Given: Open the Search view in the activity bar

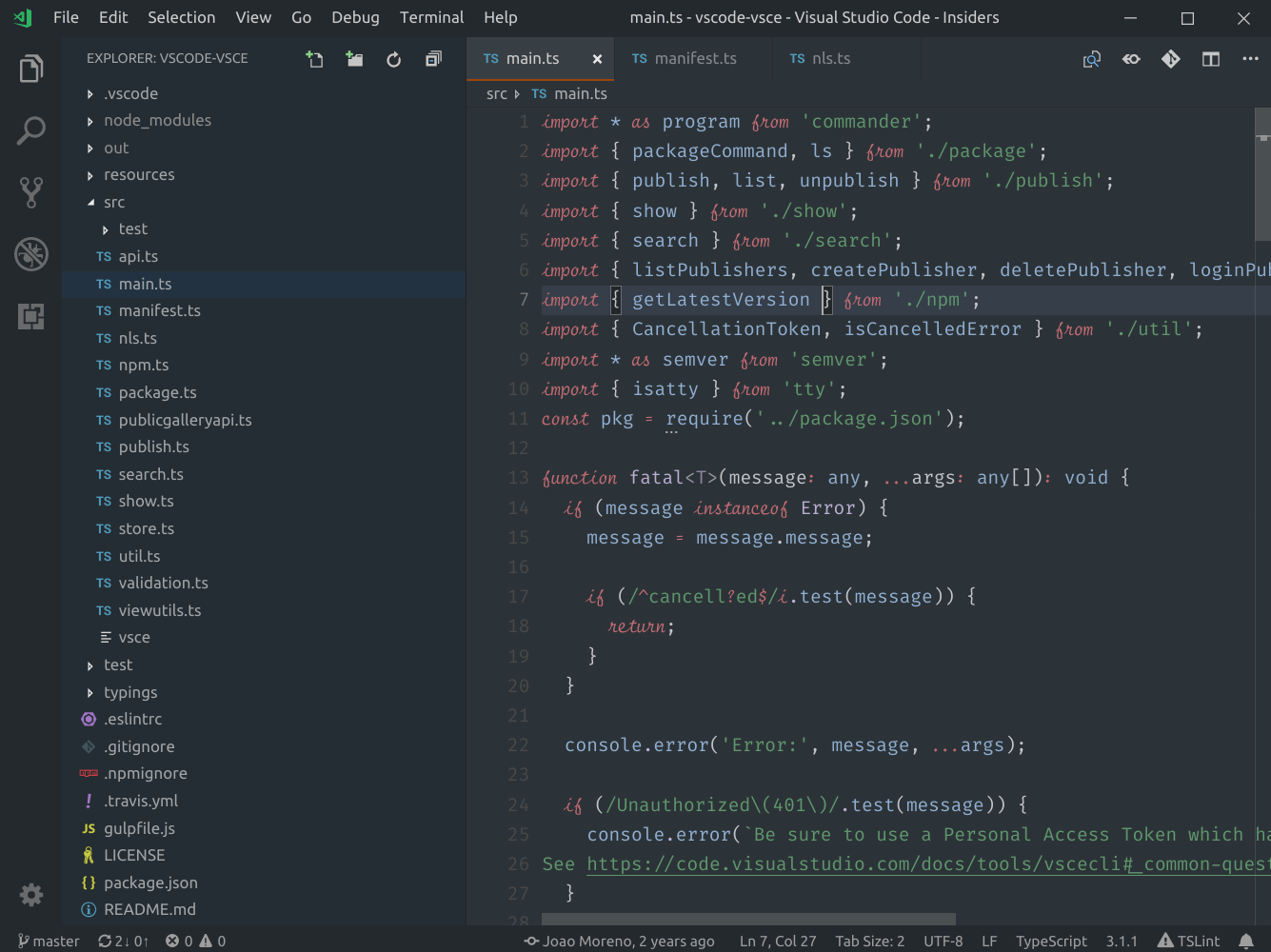Looking at the screenshot, I should click(x=31, y=129).
